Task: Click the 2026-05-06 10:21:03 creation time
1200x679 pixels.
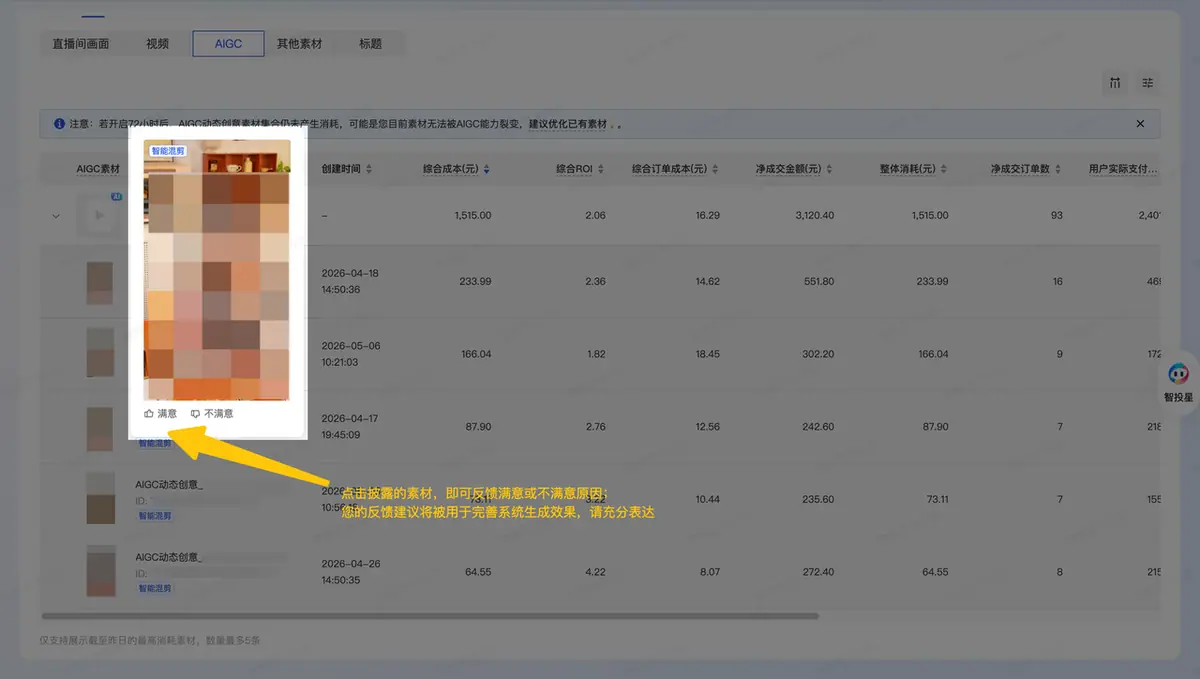Action: 349,354
